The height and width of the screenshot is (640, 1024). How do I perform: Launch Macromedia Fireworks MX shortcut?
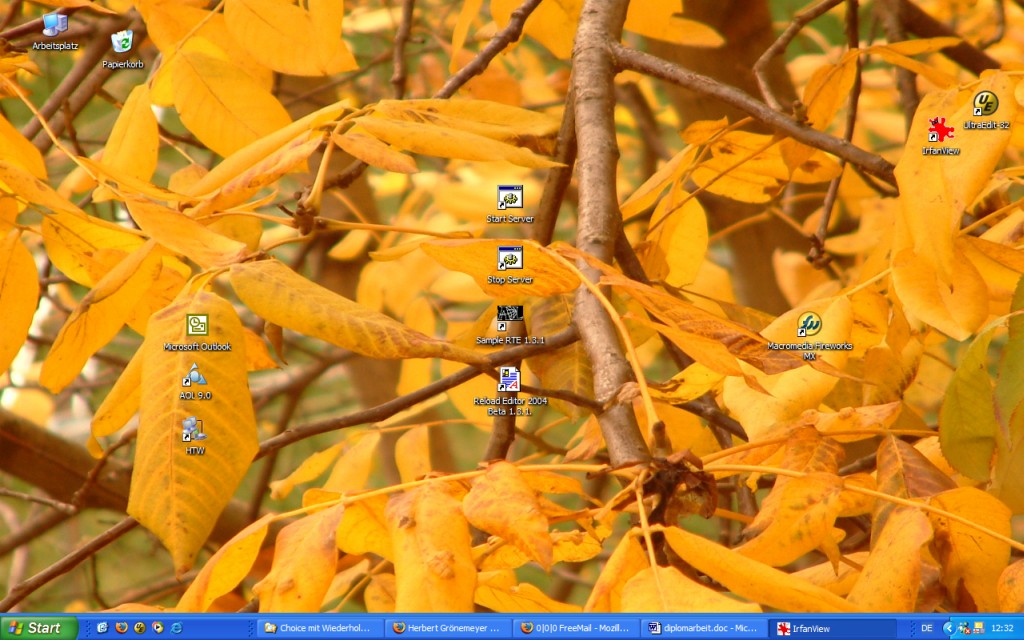click(x=809, y=325)
